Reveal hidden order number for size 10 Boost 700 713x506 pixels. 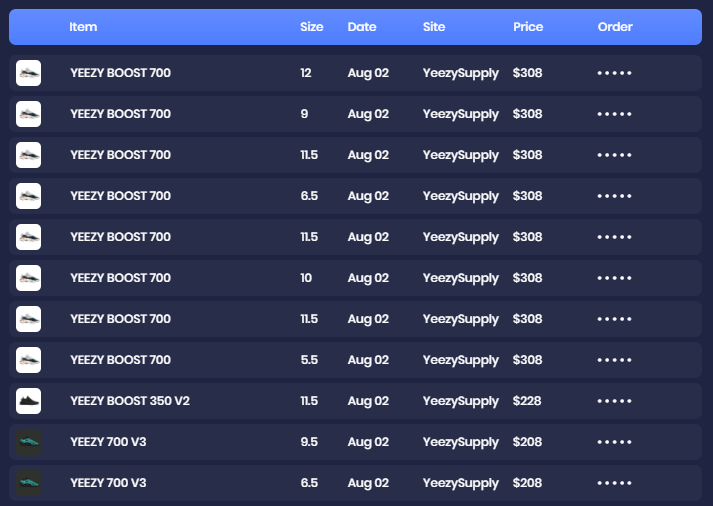(614, 278)
